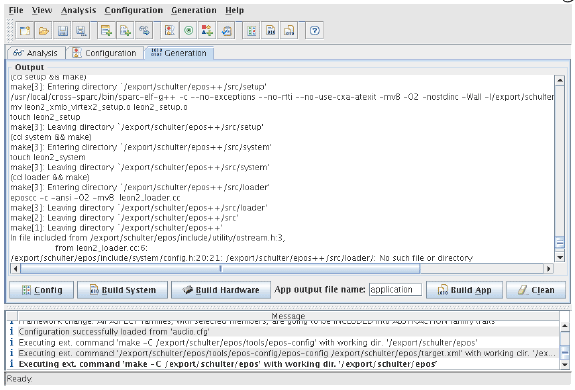575x390 pixels.
Task: Select the 'Configuration successfully loaded' message row
Action: tap(283, 332)
